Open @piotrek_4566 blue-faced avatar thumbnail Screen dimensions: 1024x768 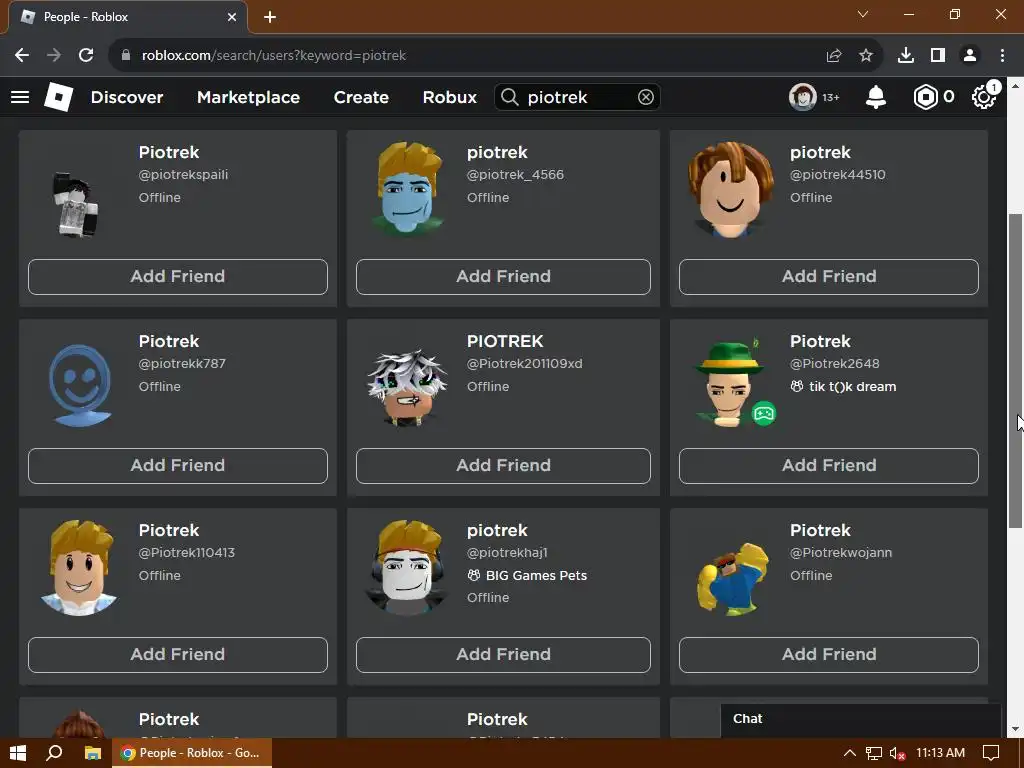408,189
